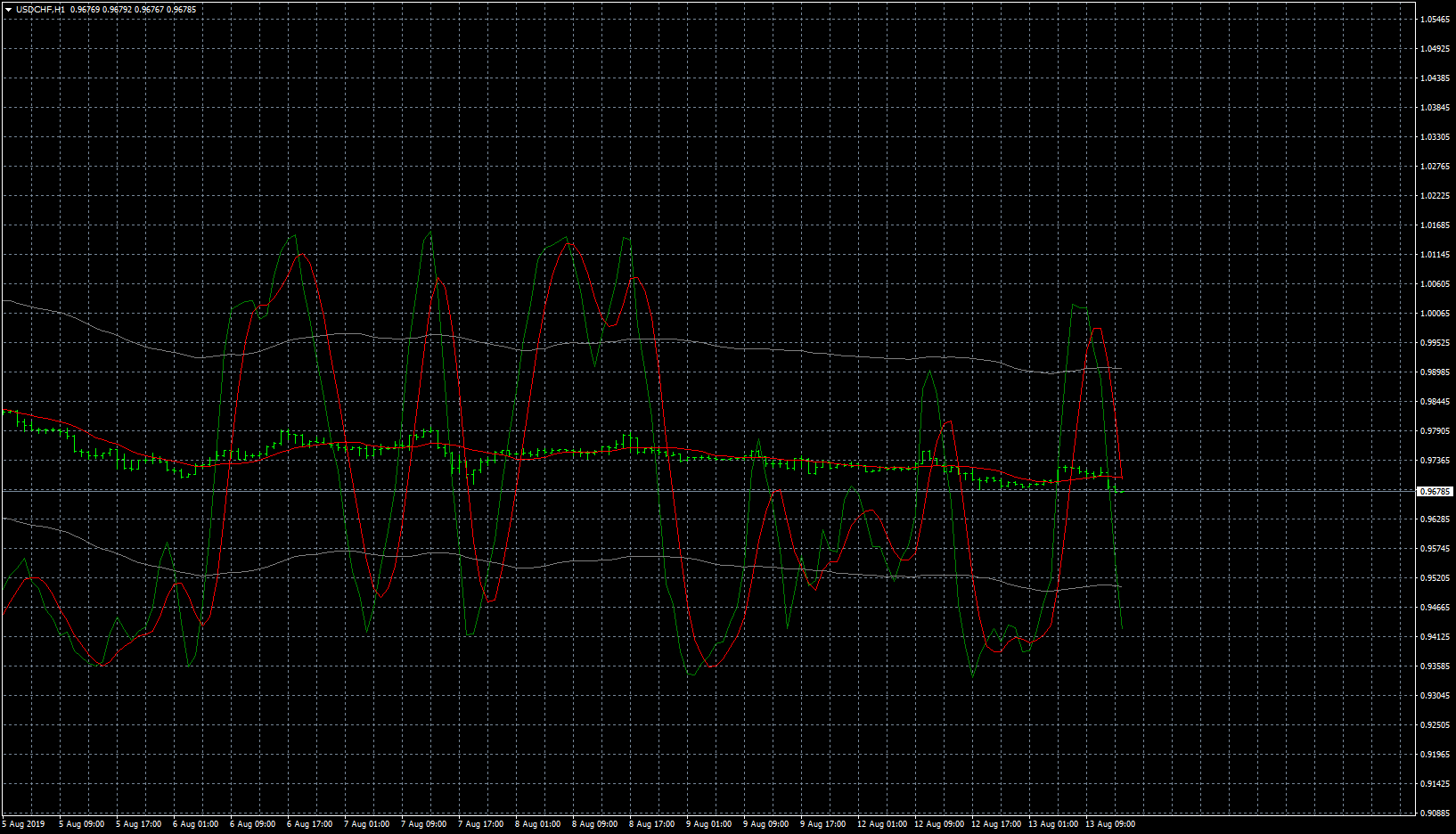Click the 7 Aug 17:00 time axis label
1456x834 pixels.
pos(480,824)
